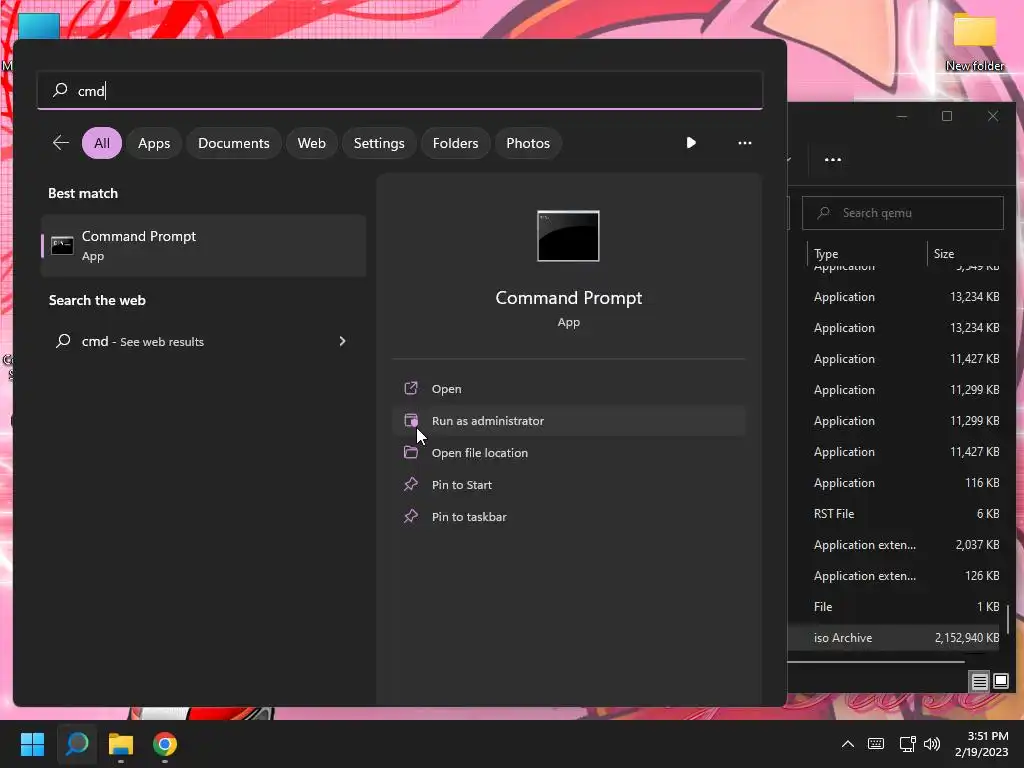Open network status tray icon
This screenshot has height=768, width=1024.
click(906, 744)
